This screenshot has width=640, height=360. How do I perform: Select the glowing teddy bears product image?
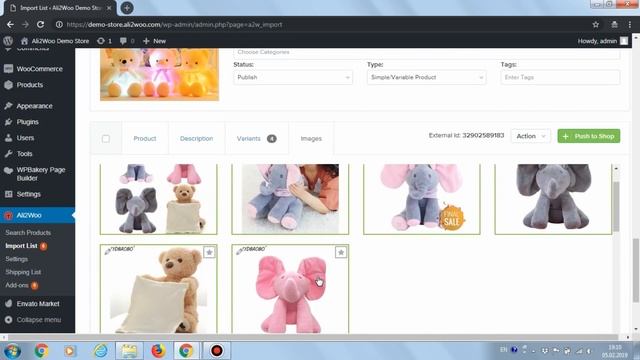pyautogui.click(x=160, y=74)
